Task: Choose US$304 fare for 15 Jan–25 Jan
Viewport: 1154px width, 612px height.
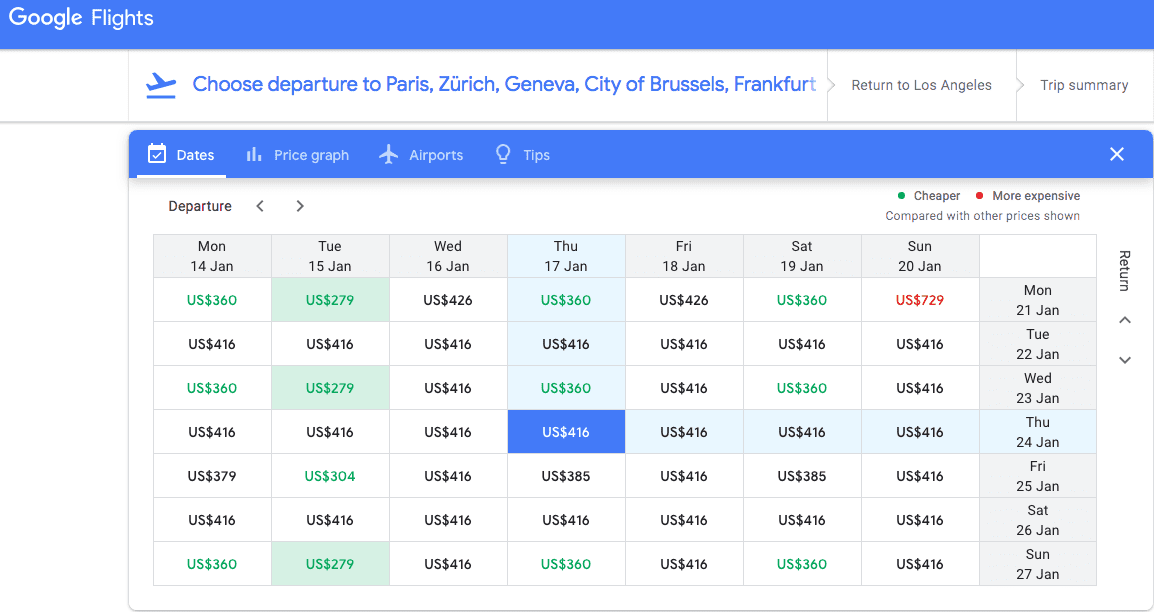Action: [330, 476]
